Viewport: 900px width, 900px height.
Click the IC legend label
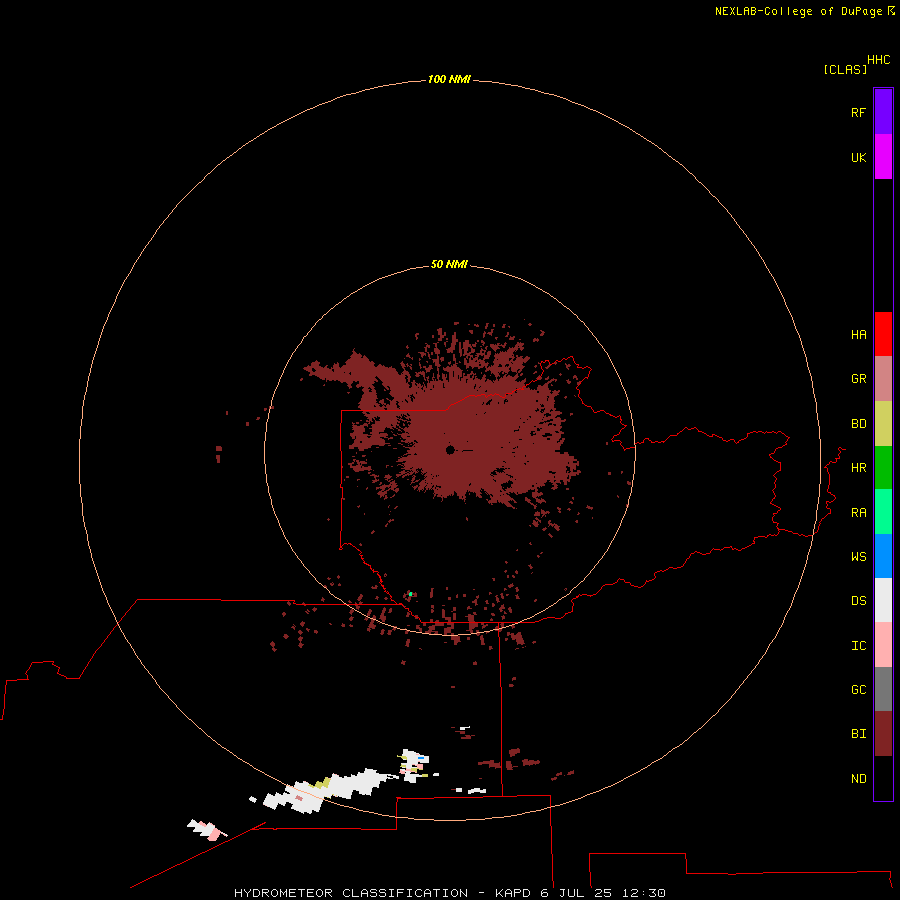coord(858,646)
